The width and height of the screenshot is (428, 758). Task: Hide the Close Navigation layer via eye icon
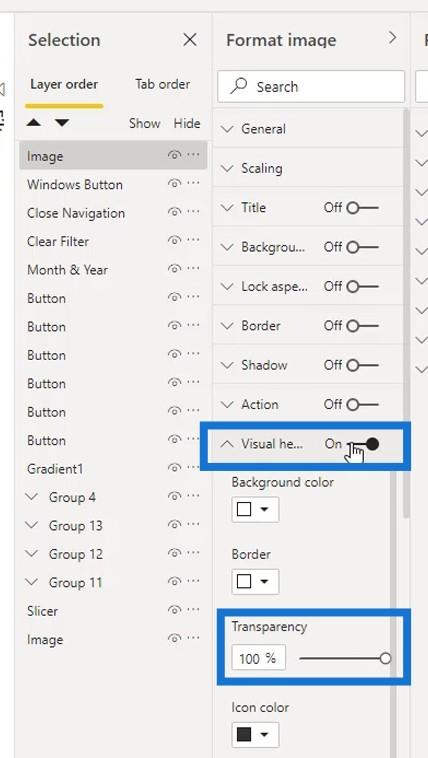click(x=174, y=212)
